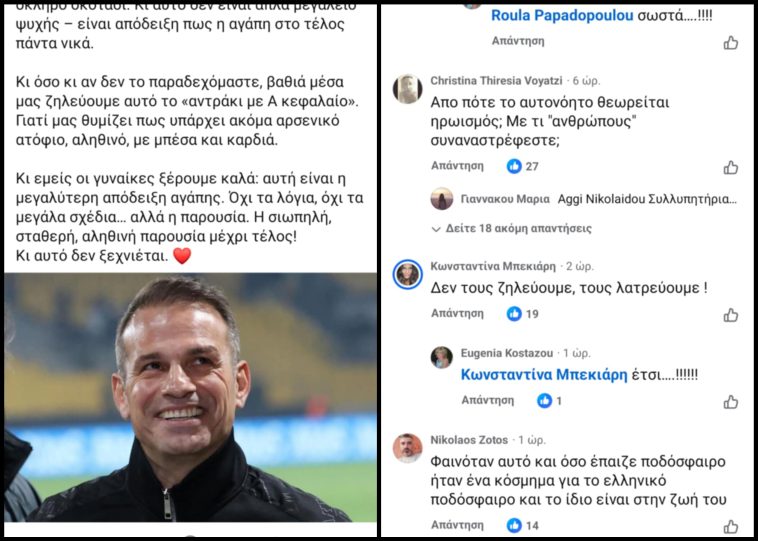View the 19 reactions on Κωνσταντίνα's comment
This screenshot has height=541, width=758.
[523, 314]
